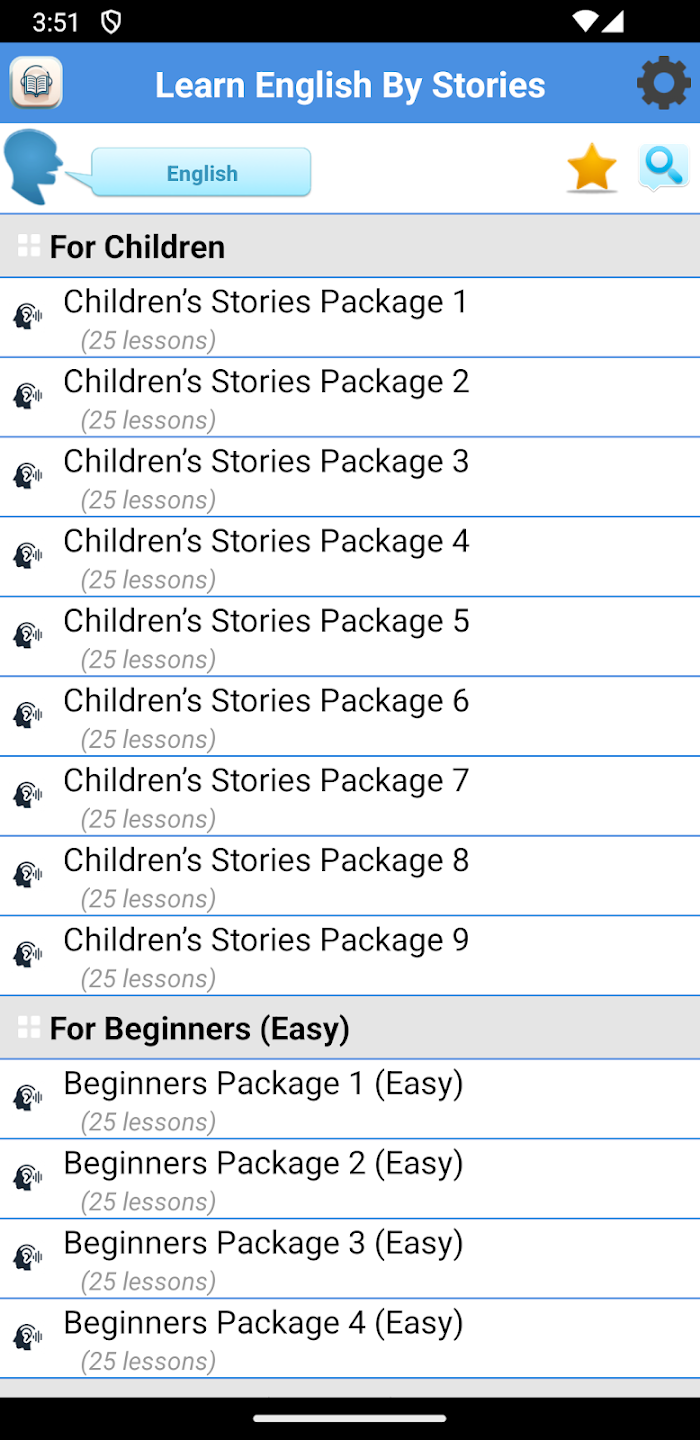Viewport: 700px width, 1440px height.
Task: Open Children's Stories Package 6
Action: click(266, 716)
